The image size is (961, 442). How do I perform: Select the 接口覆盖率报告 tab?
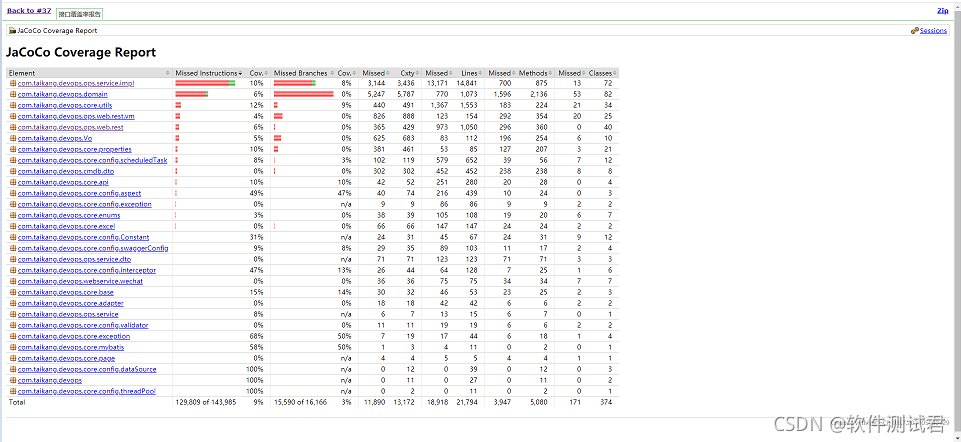80,13
